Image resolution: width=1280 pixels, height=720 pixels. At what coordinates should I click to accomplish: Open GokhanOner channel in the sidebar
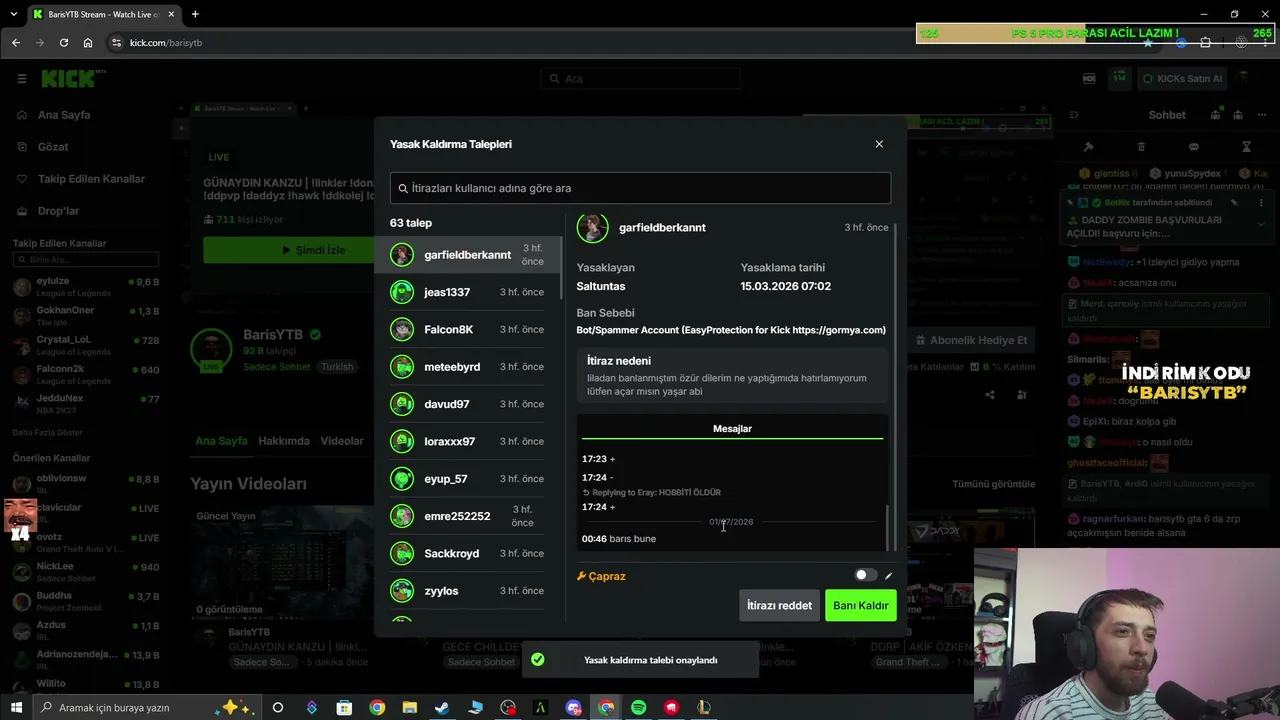coord(86,316)
